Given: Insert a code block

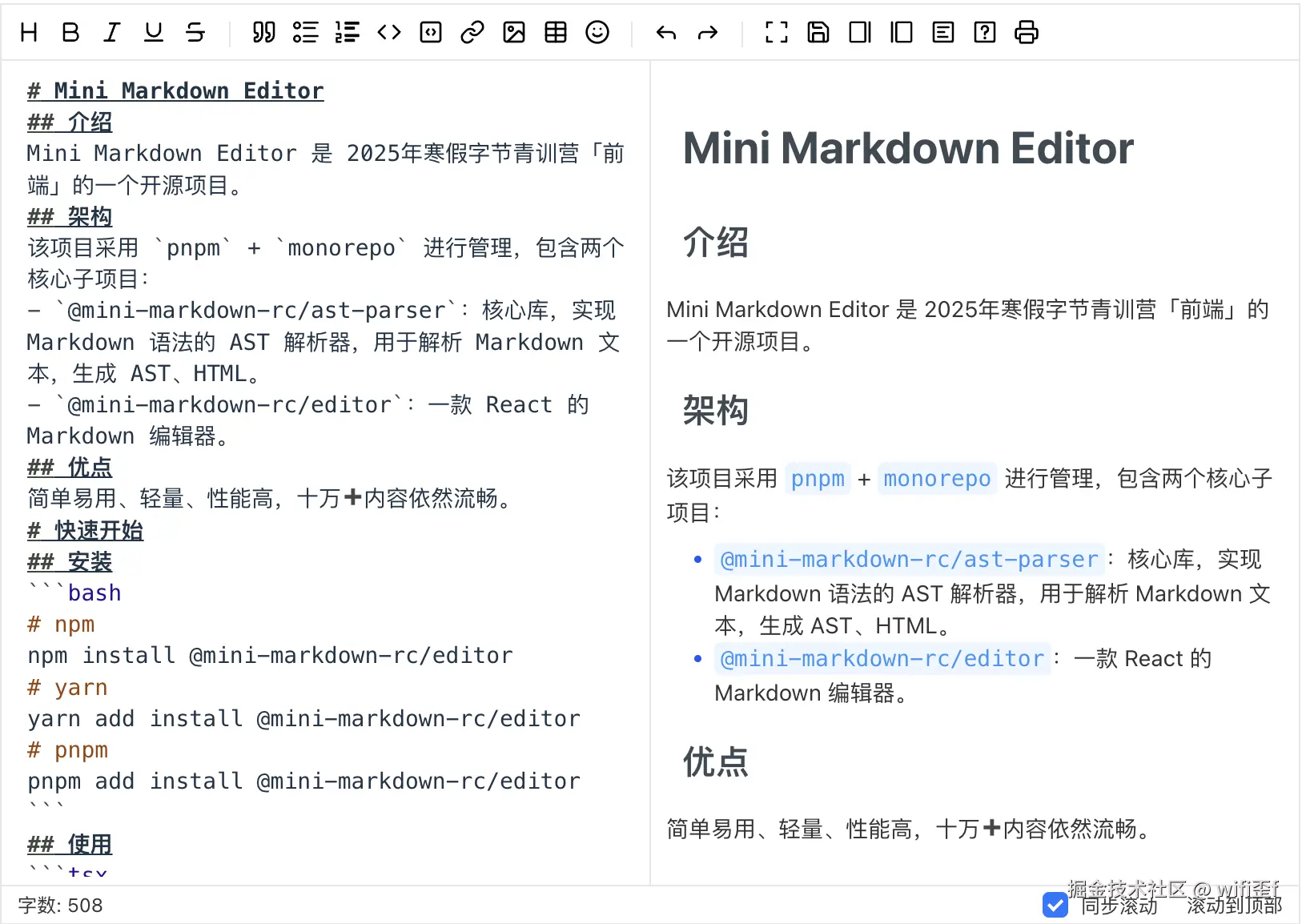Looking at the screenshot, I should (x=431, y=32).
